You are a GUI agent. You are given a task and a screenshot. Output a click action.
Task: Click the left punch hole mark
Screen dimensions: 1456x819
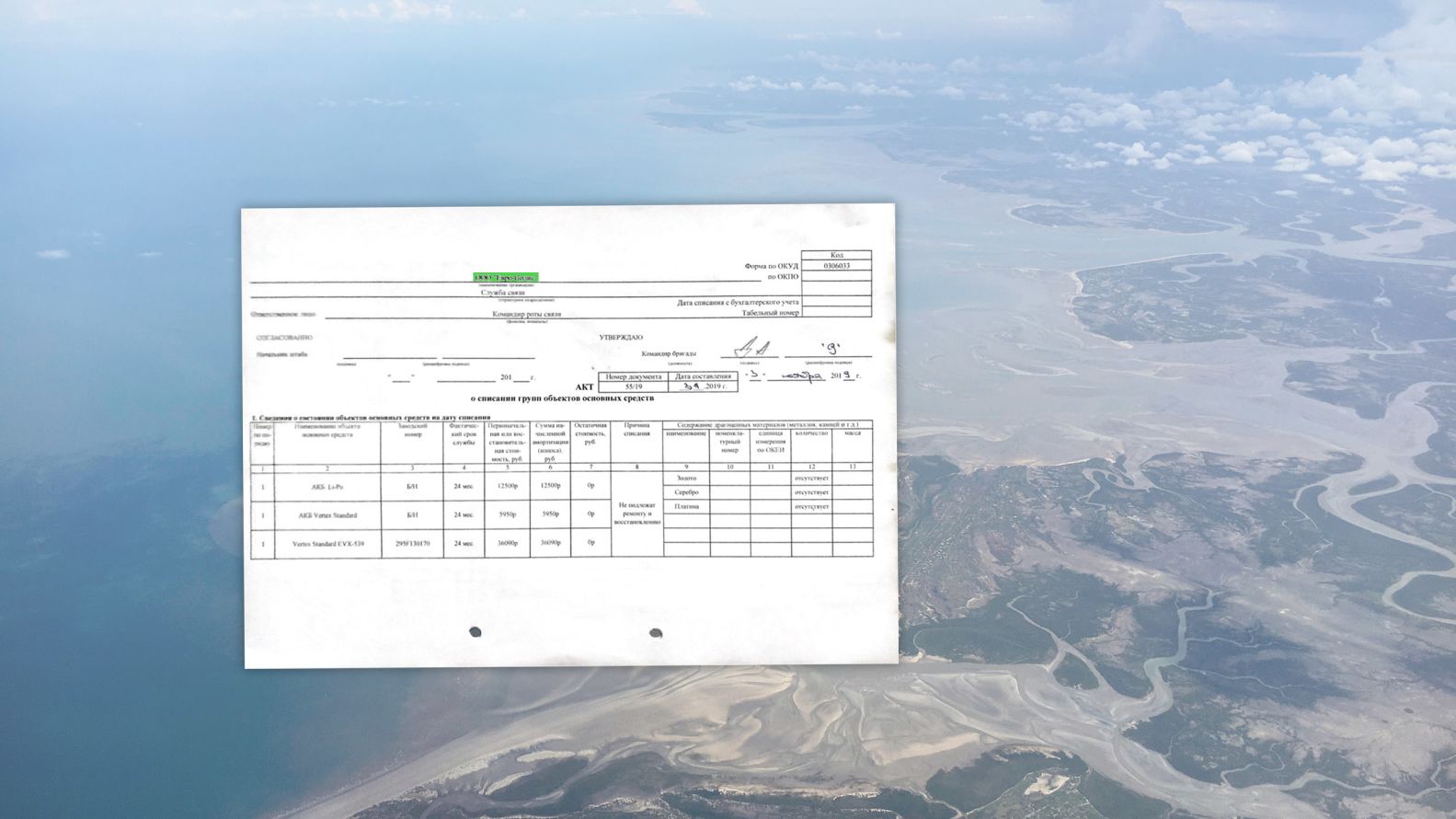coord(476,631)
